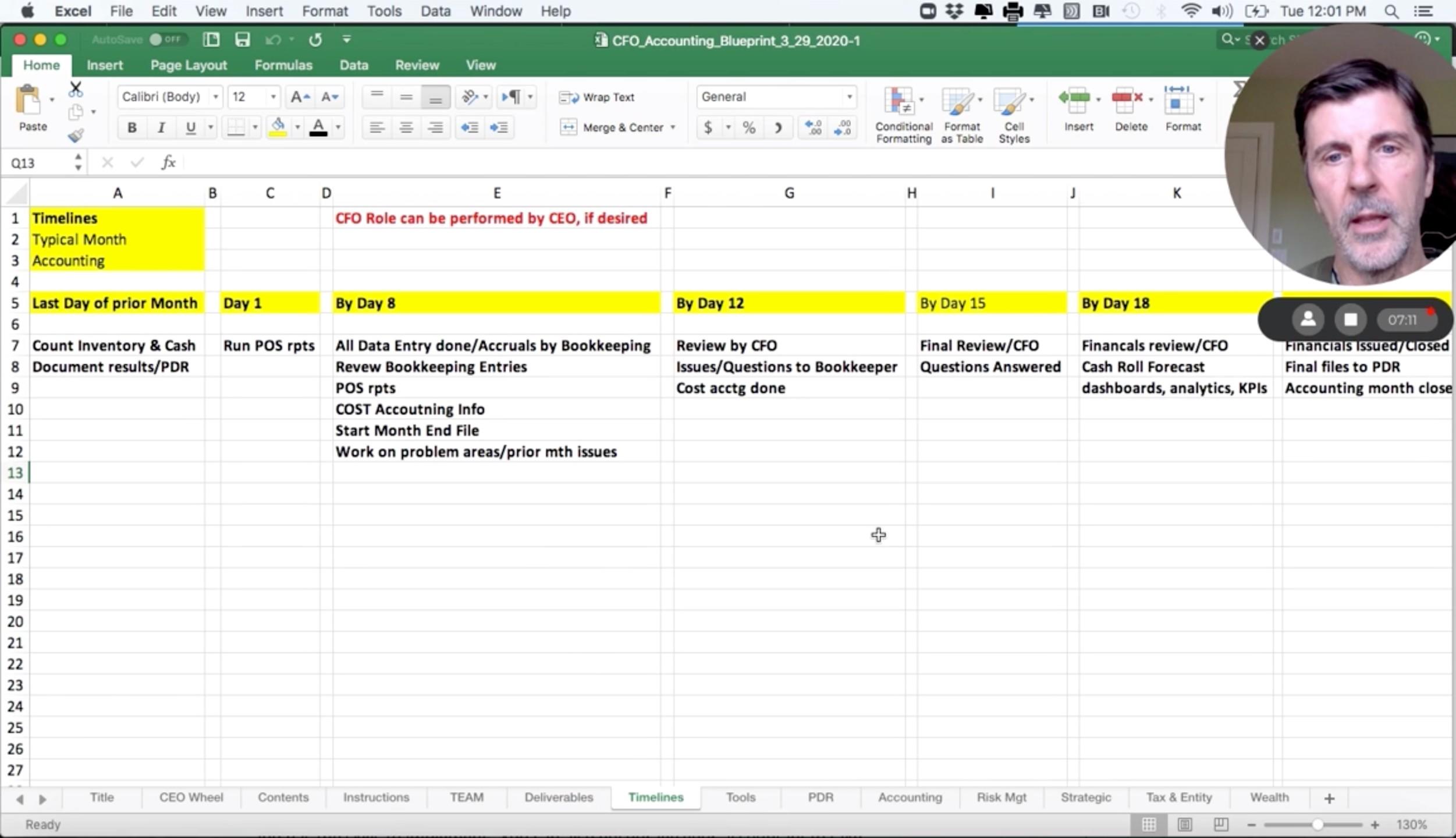Toggle Italic formatting

point(161,127)
